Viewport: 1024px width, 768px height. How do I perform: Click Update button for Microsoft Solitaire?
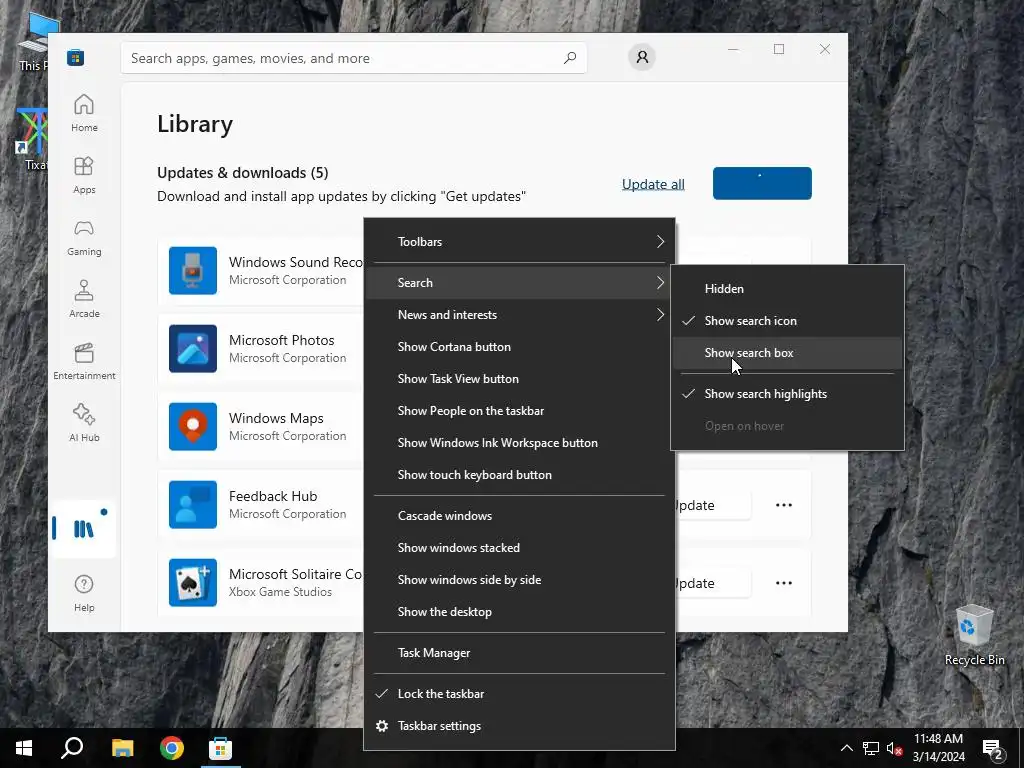(x=713, y=583)
